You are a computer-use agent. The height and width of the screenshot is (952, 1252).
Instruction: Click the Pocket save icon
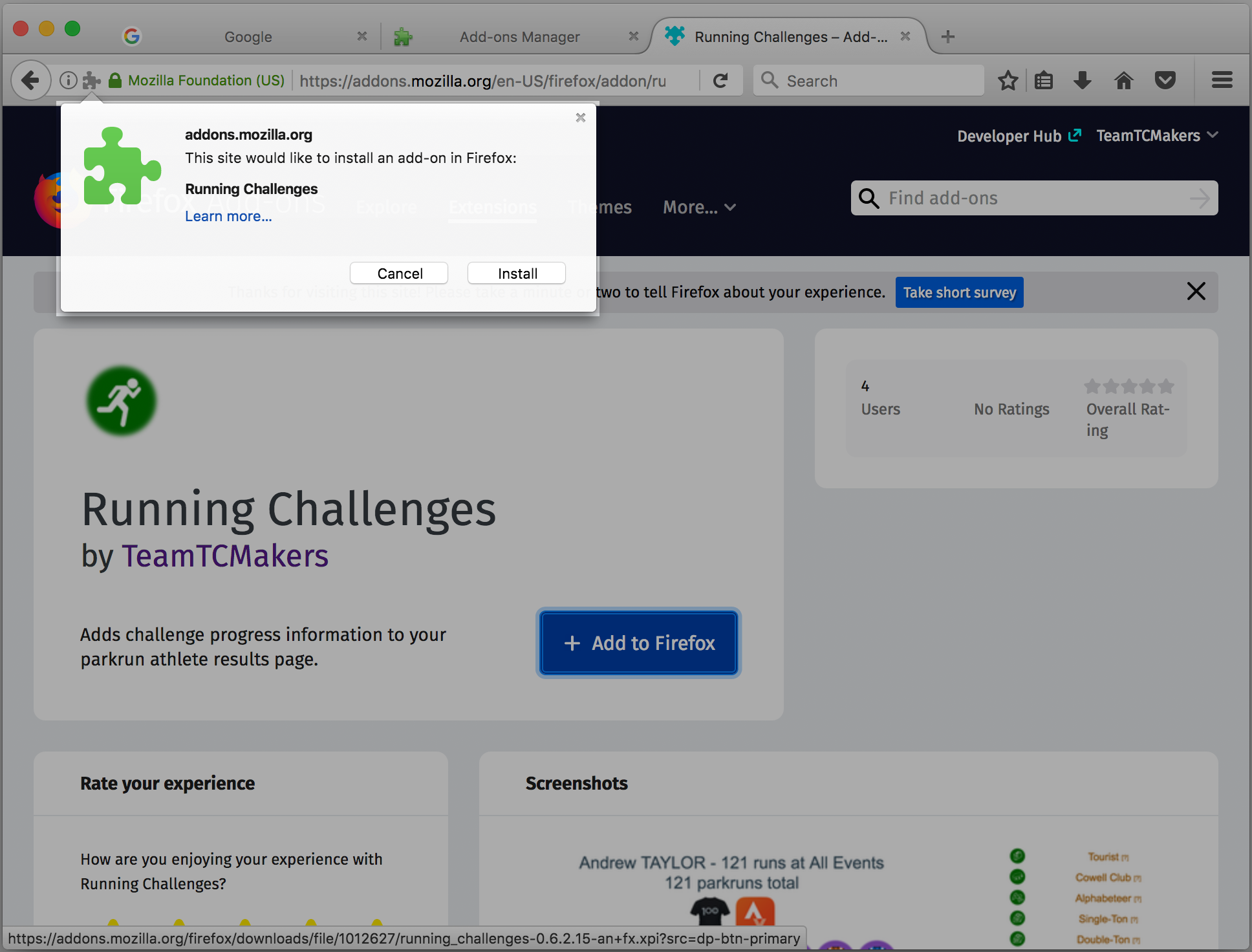1165,81
